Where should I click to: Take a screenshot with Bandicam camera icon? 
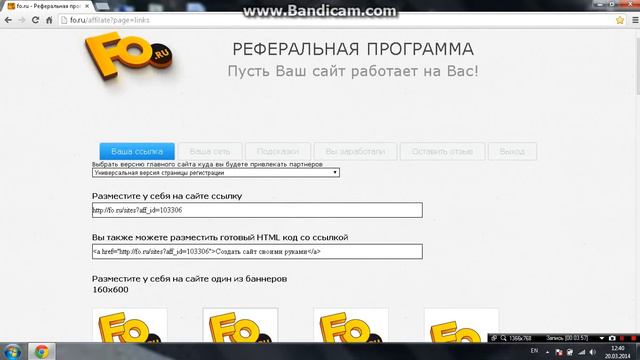(x=612, y=338)
